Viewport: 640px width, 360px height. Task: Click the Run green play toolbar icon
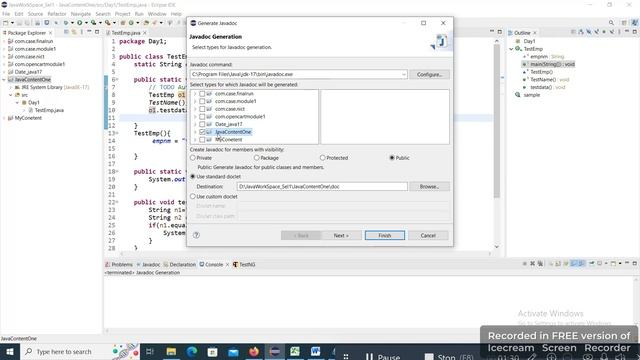80,23
